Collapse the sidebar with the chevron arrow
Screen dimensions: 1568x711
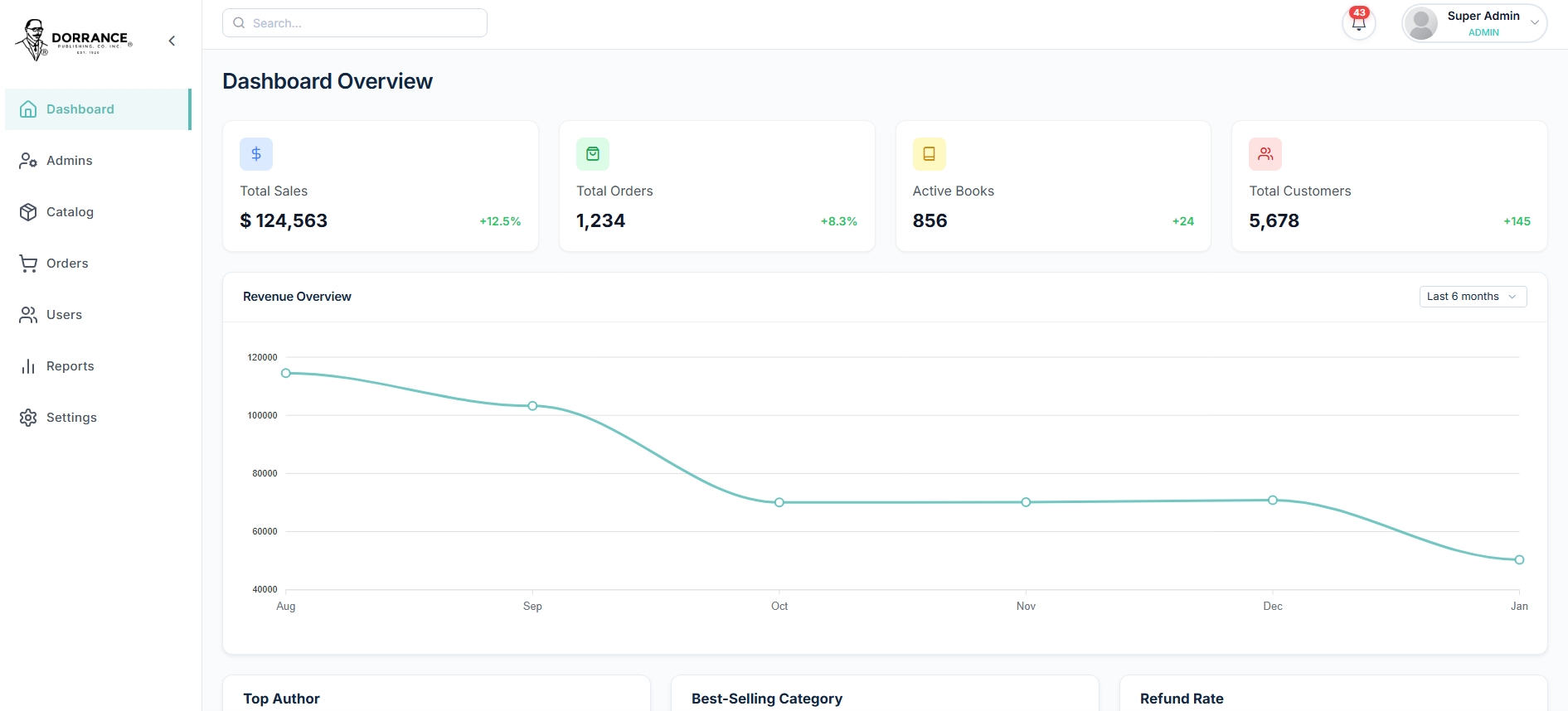[172, 41]
